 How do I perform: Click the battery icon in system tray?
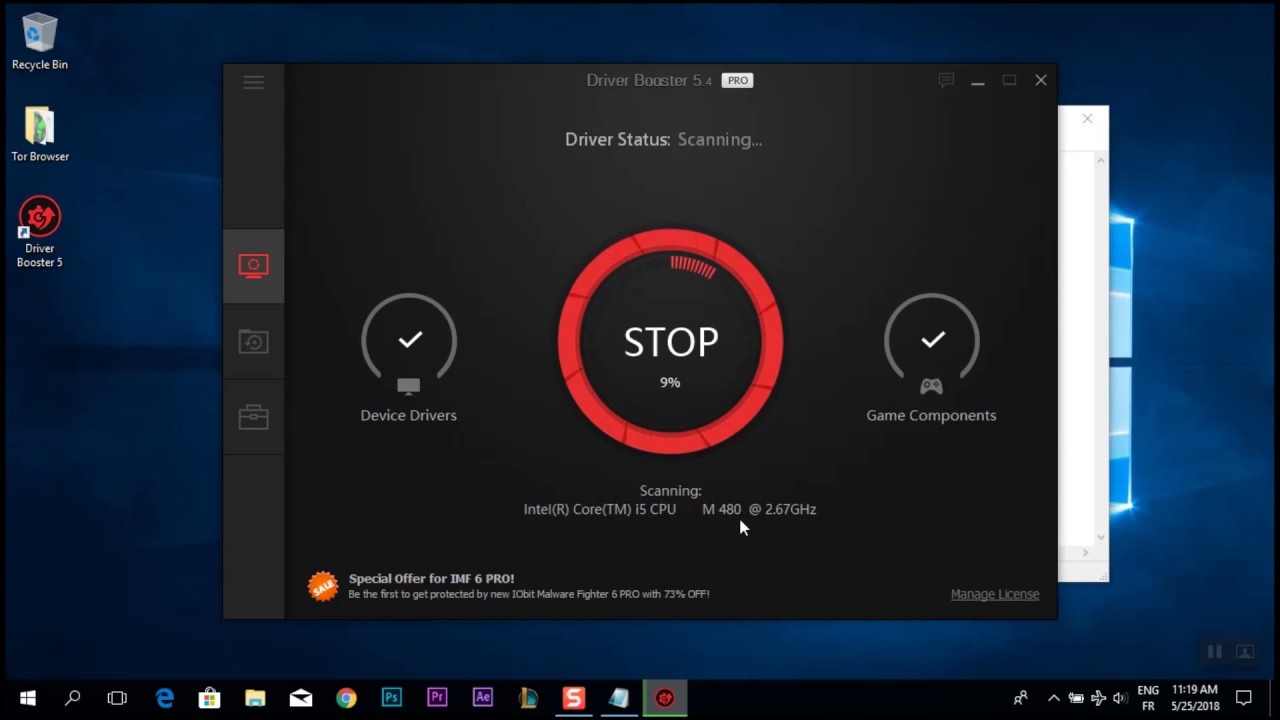pyautogui.click(x=1076, y=698)
